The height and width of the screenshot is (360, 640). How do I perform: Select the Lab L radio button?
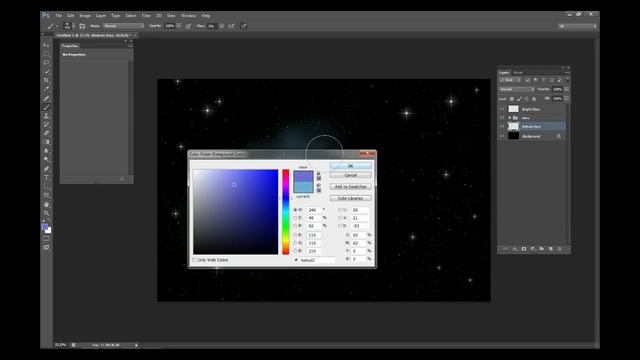pyautogui.click(x=340, y=210)
